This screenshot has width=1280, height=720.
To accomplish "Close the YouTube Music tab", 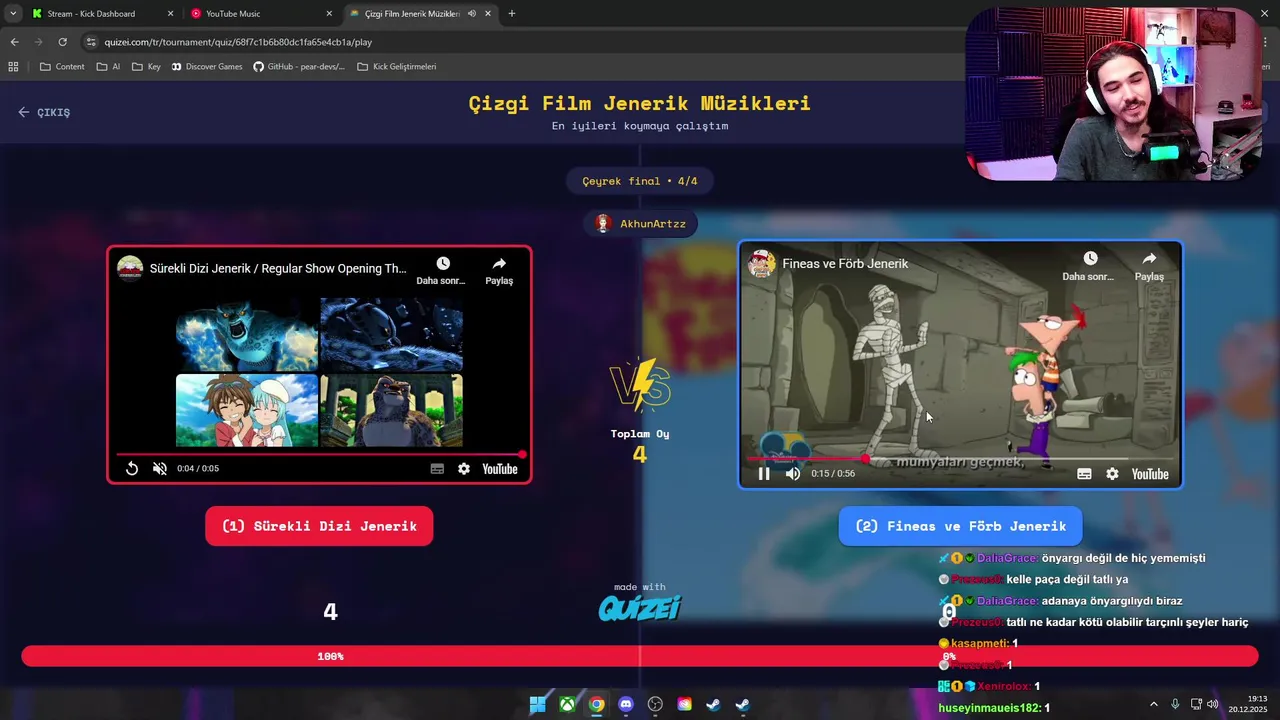I will 329,14.
